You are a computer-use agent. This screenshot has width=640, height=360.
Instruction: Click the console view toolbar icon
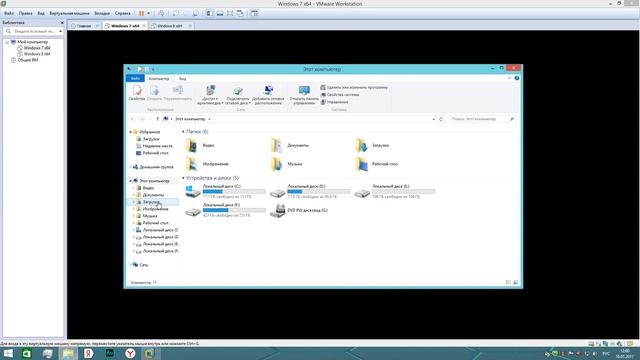click(254, 13)
